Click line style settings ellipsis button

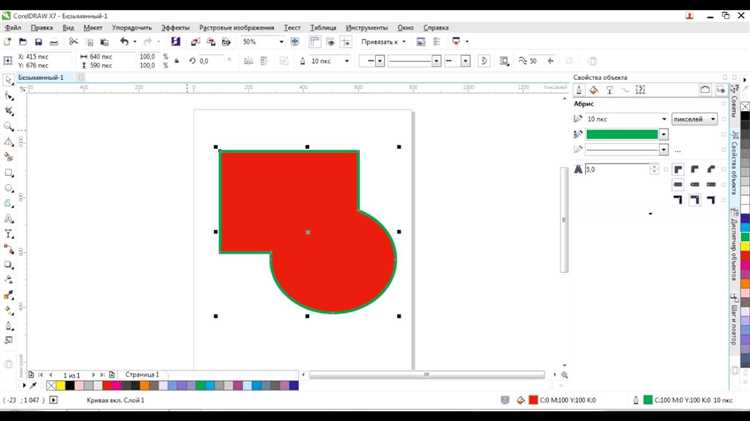(x=678, y=150)
